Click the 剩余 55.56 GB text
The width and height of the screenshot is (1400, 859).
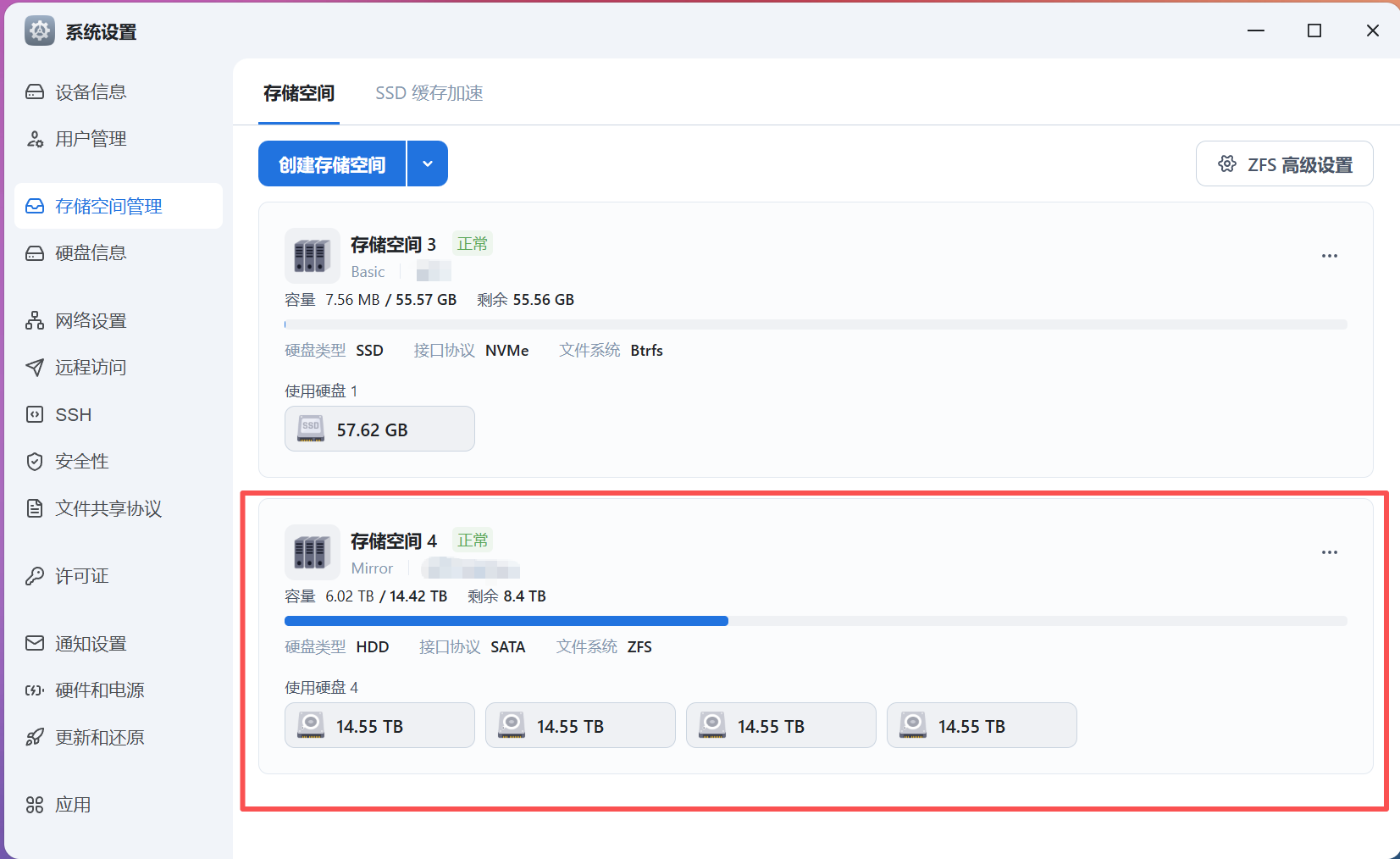pyautogui.click(x=526, y=300)
